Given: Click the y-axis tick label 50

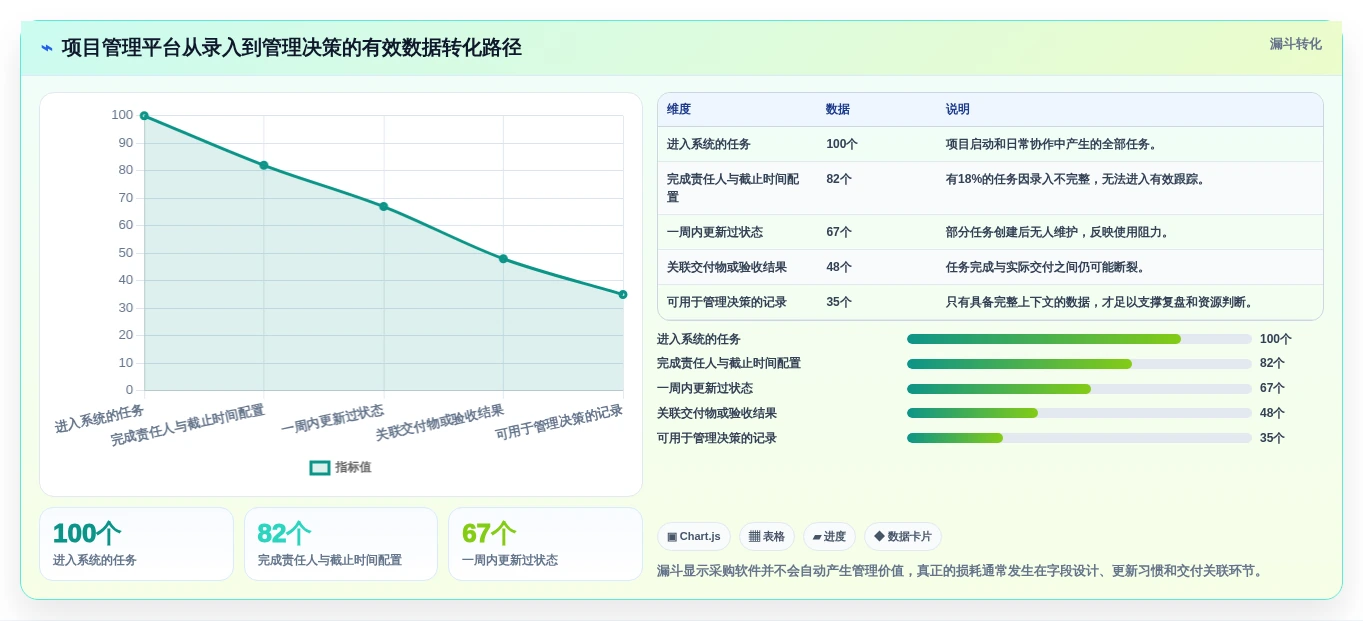Looking at the screenshot, I should pyautogui.click(x=125, y=253).
